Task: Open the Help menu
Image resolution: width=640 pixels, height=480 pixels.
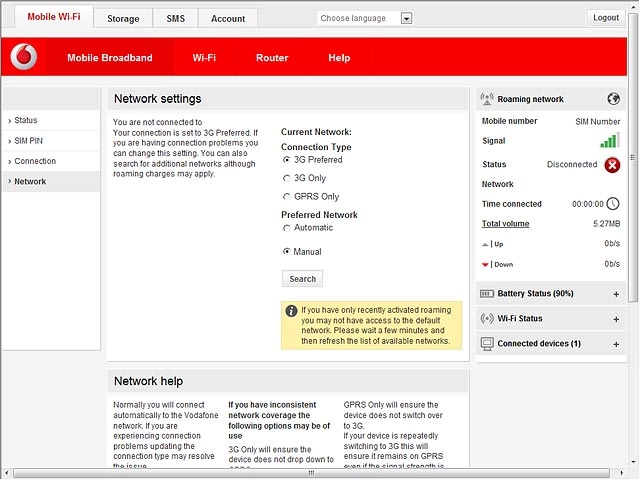Action: click(x=339, y=58)
